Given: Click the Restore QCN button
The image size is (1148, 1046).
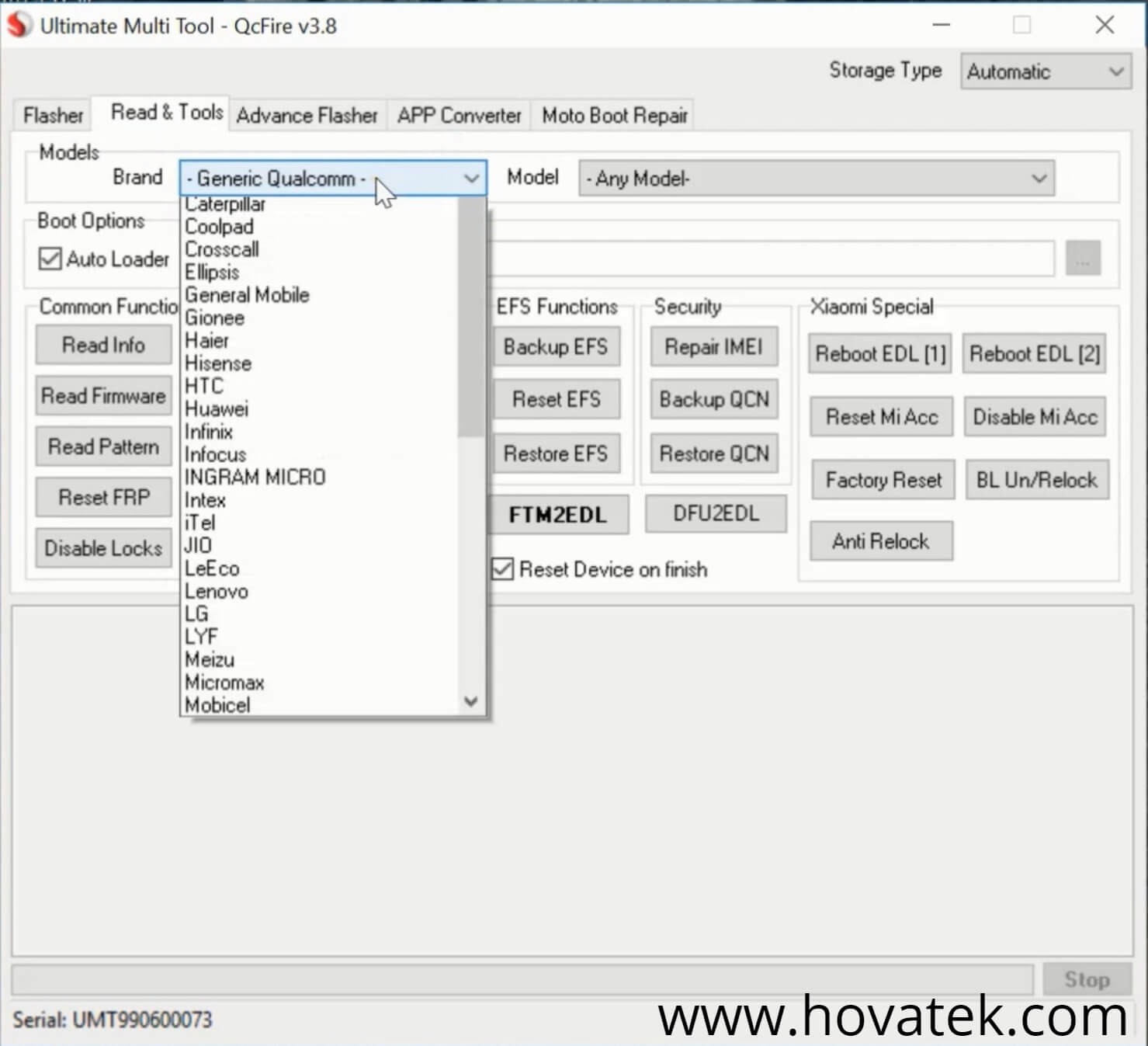Looking at the screenshot, I should pos(714,453).
